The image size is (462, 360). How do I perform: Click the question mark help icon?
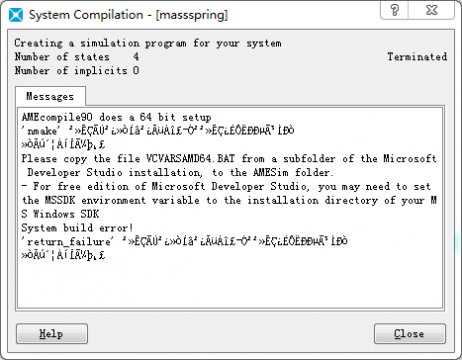tap(394, 10)
